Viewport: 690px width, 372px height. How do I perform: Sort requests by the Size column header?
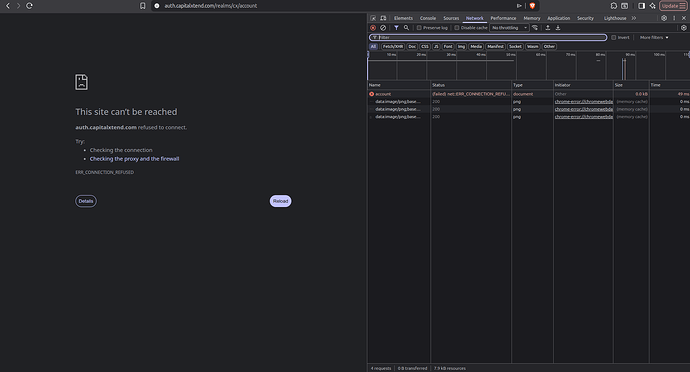tap(631, 85)
